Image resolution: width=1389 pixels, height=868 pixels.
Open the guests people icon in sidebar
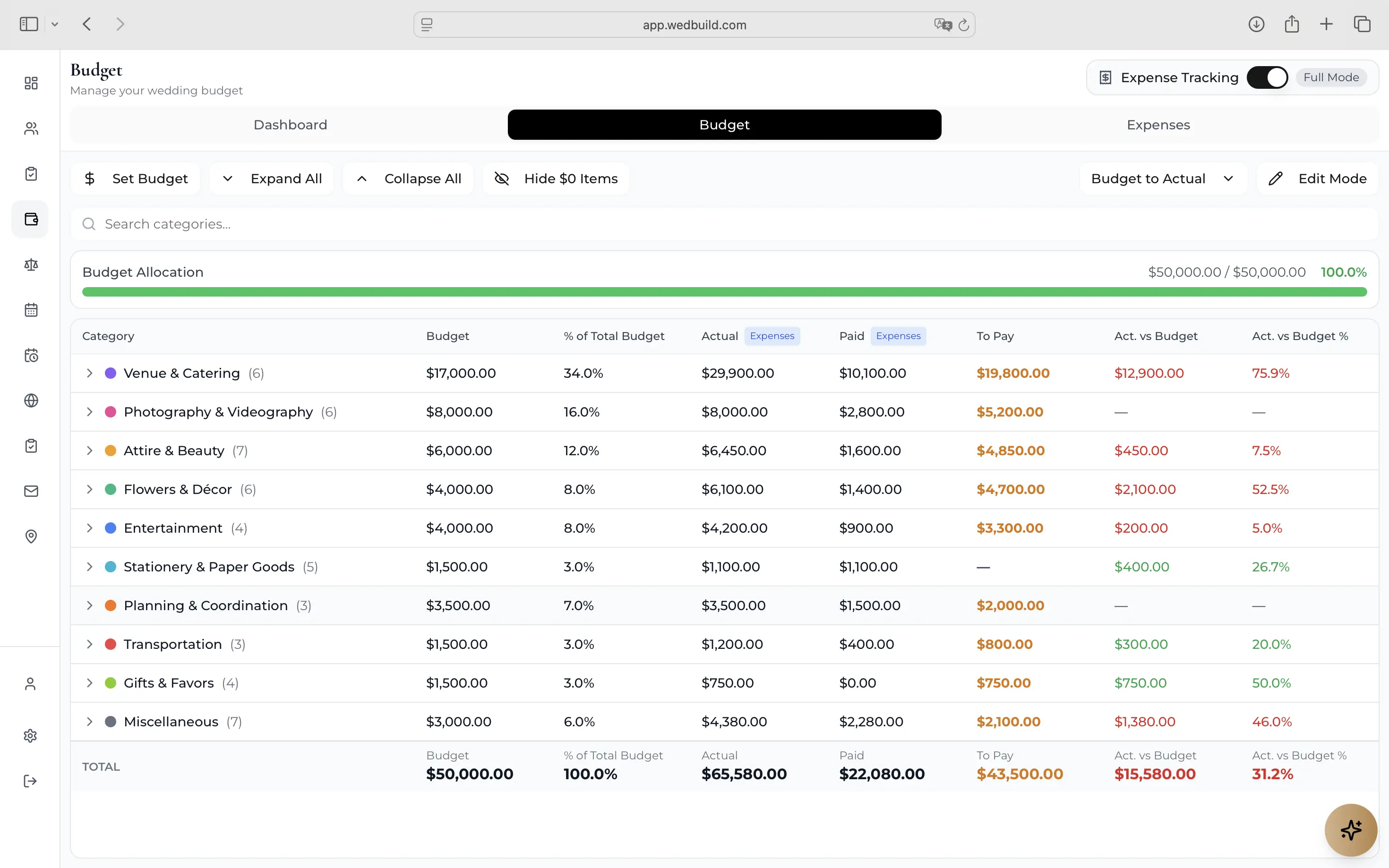(x=31, y=128)
